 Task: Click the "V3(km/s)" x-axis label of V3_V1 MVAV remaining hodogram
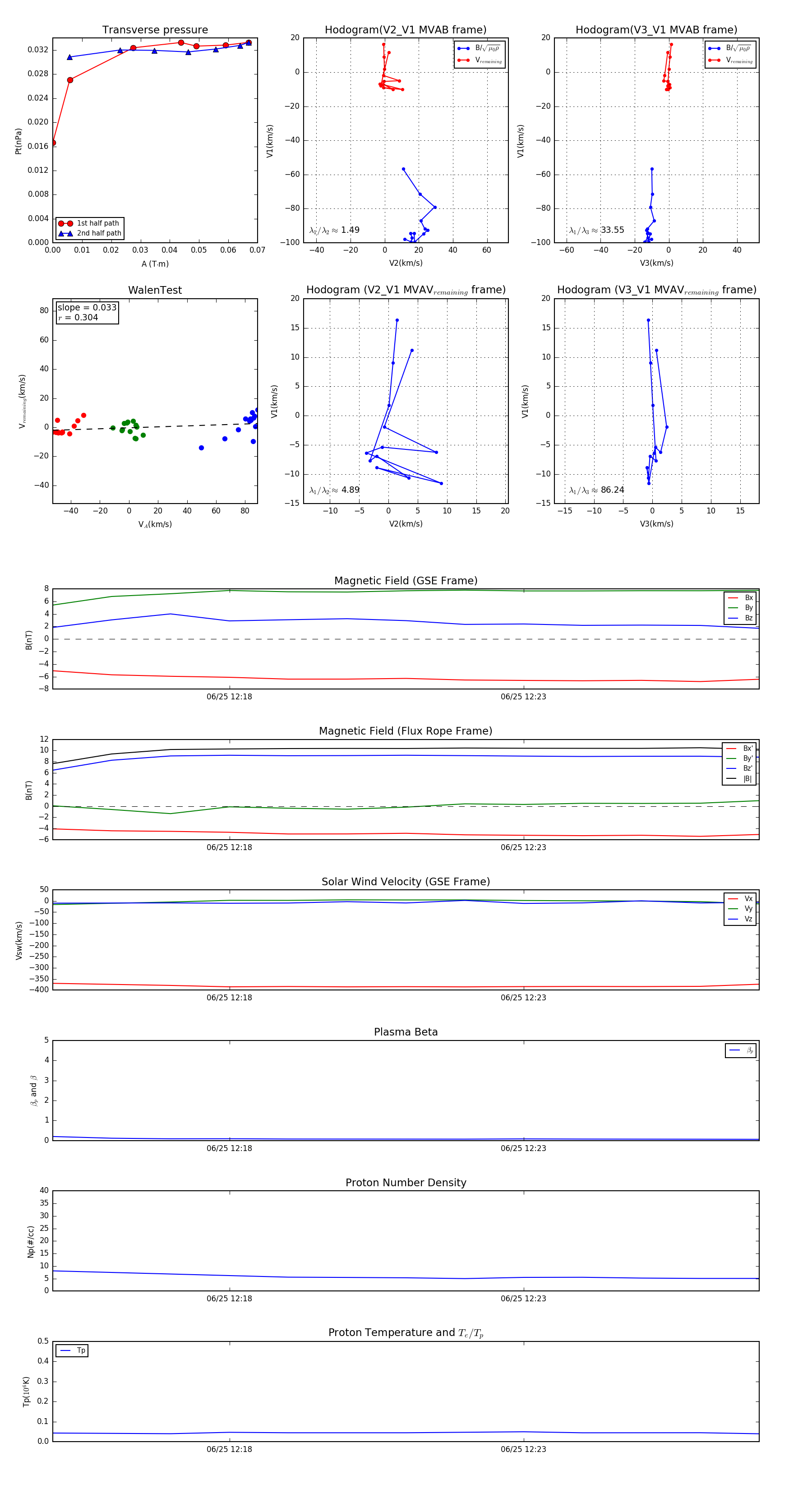(x=656, y=524)
